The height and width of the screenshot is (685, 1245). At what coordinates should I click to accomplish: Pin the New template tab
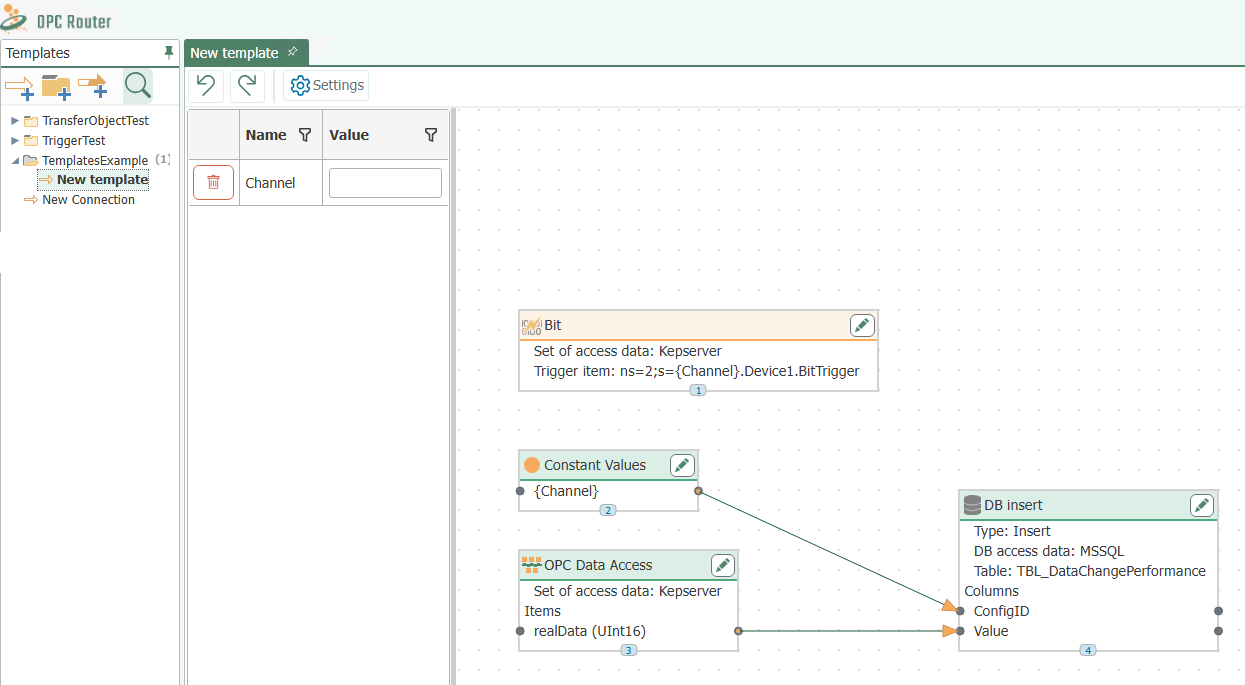click(292, 52)
